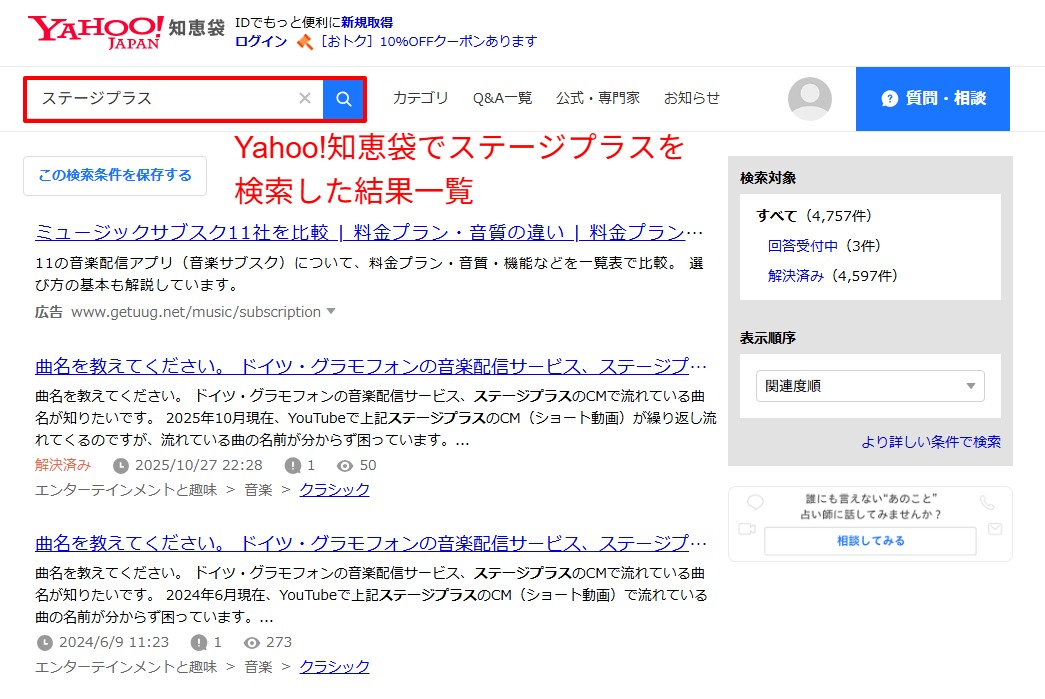Click the video chat icon in the fortune banner
This screenshot has width=1045, height=699.
(x=747, y=529)
